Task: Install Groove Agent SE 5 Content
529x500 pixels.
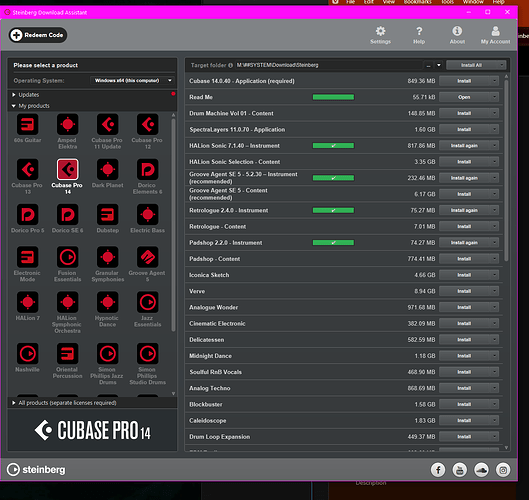Action: [464, 194]
